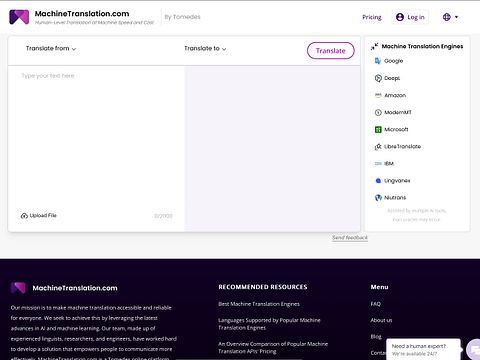This screenshot has width=480, height=360.
Task: Click RECOMMENDED RESOURCES heading
Action: point(263,287)
